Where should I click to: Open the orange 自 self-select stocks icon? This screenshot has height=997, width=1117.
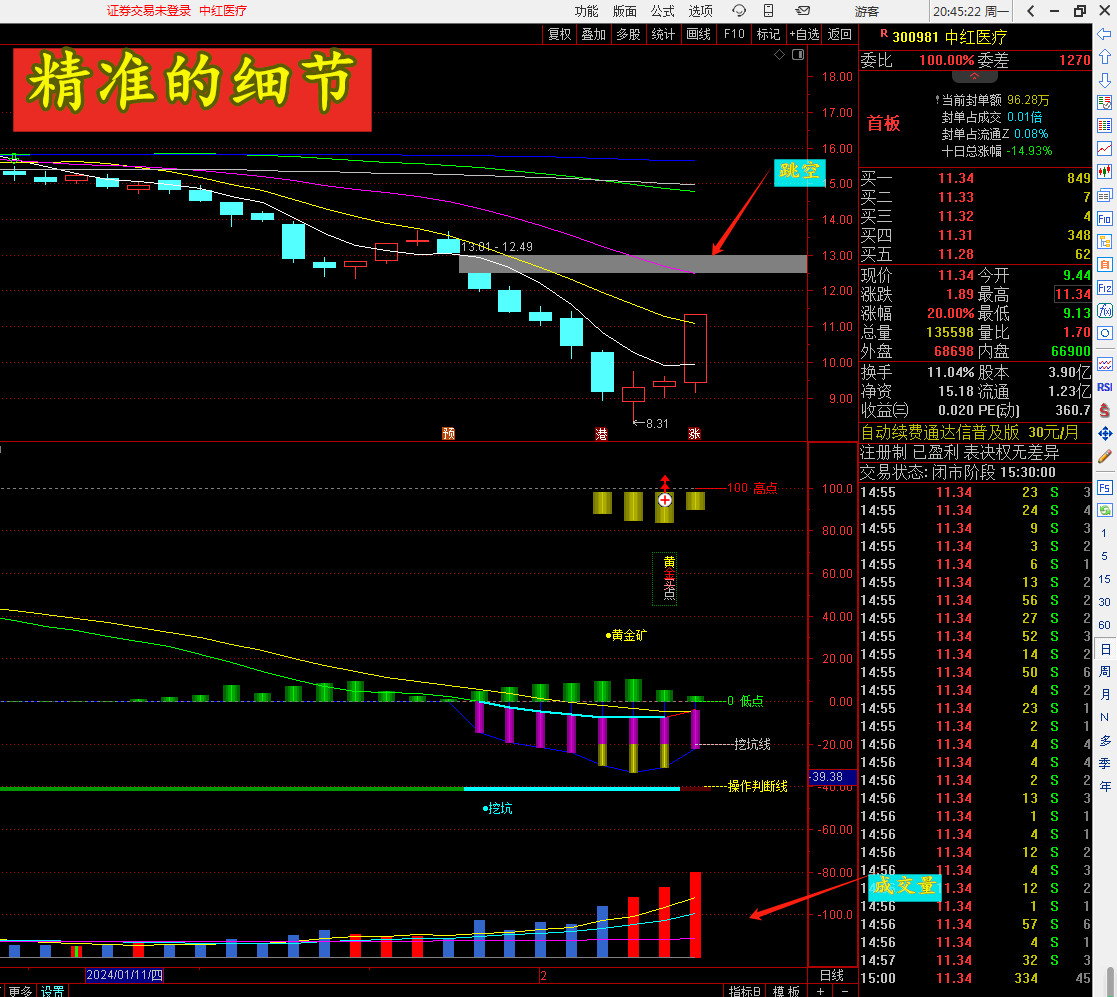pos(1104,265)
